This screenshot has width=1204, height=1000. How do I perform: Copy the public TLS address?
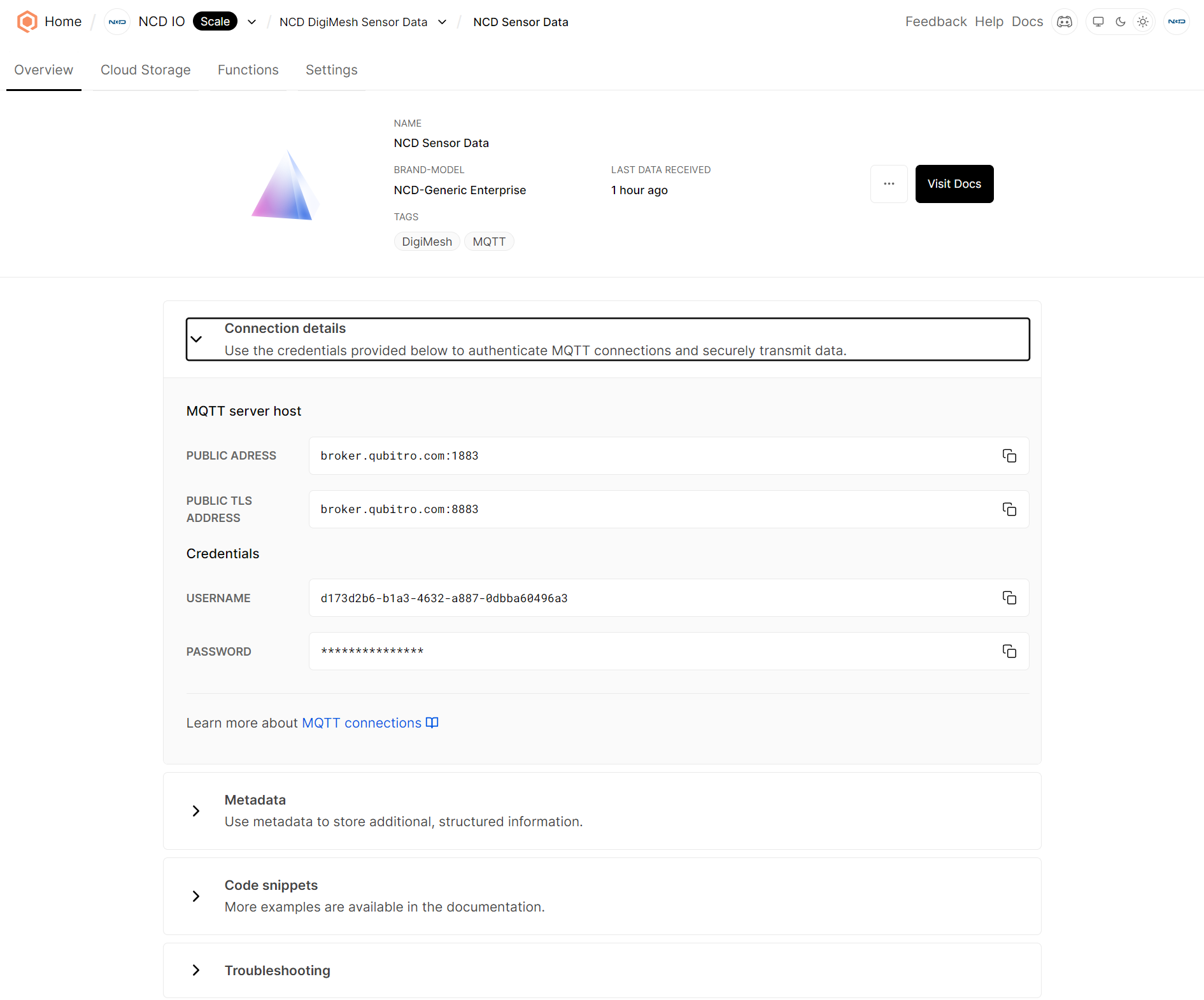pos(1009,509)
